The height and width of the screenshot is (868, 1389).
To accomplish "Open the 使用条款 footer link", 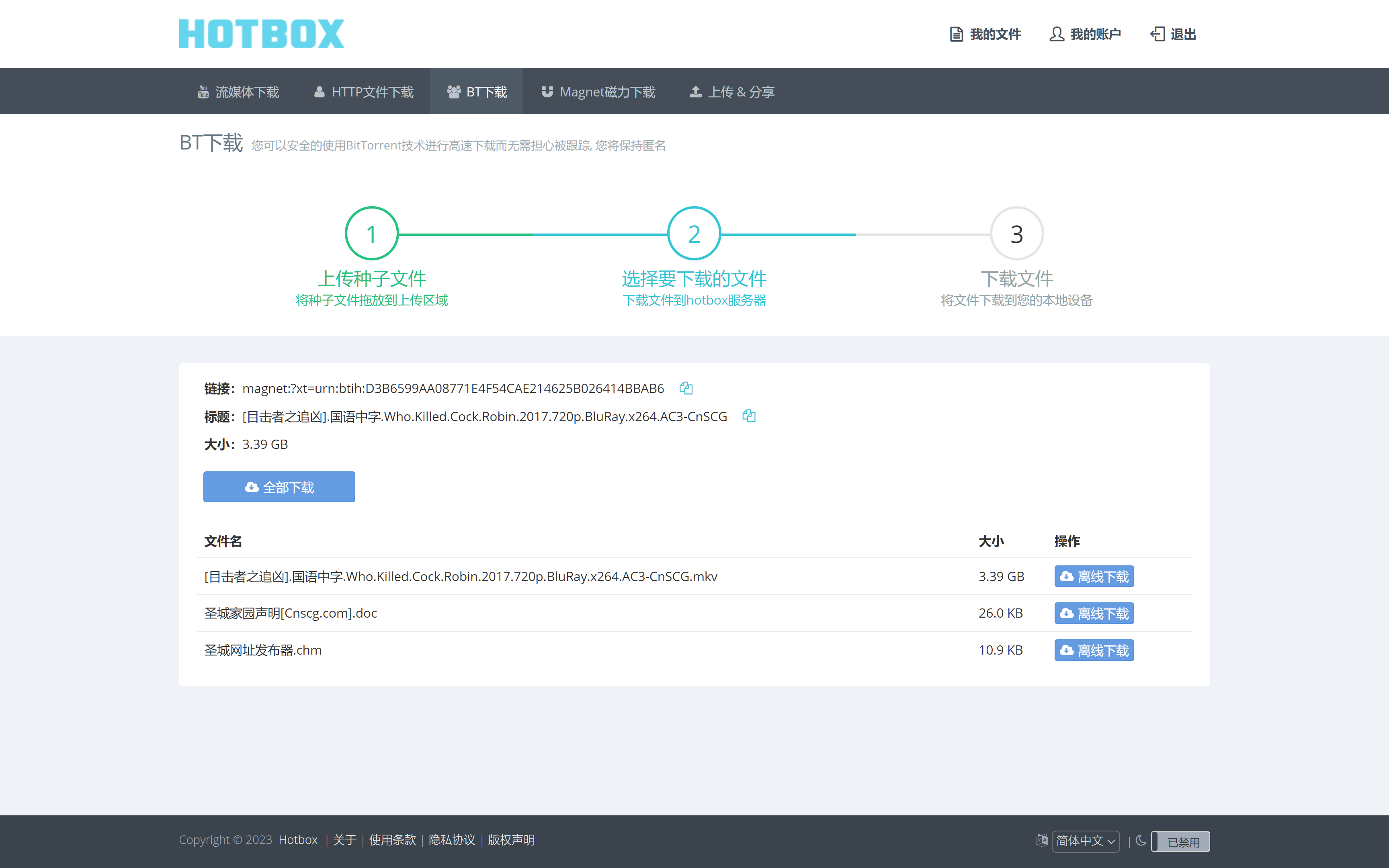I will (392, 840).
